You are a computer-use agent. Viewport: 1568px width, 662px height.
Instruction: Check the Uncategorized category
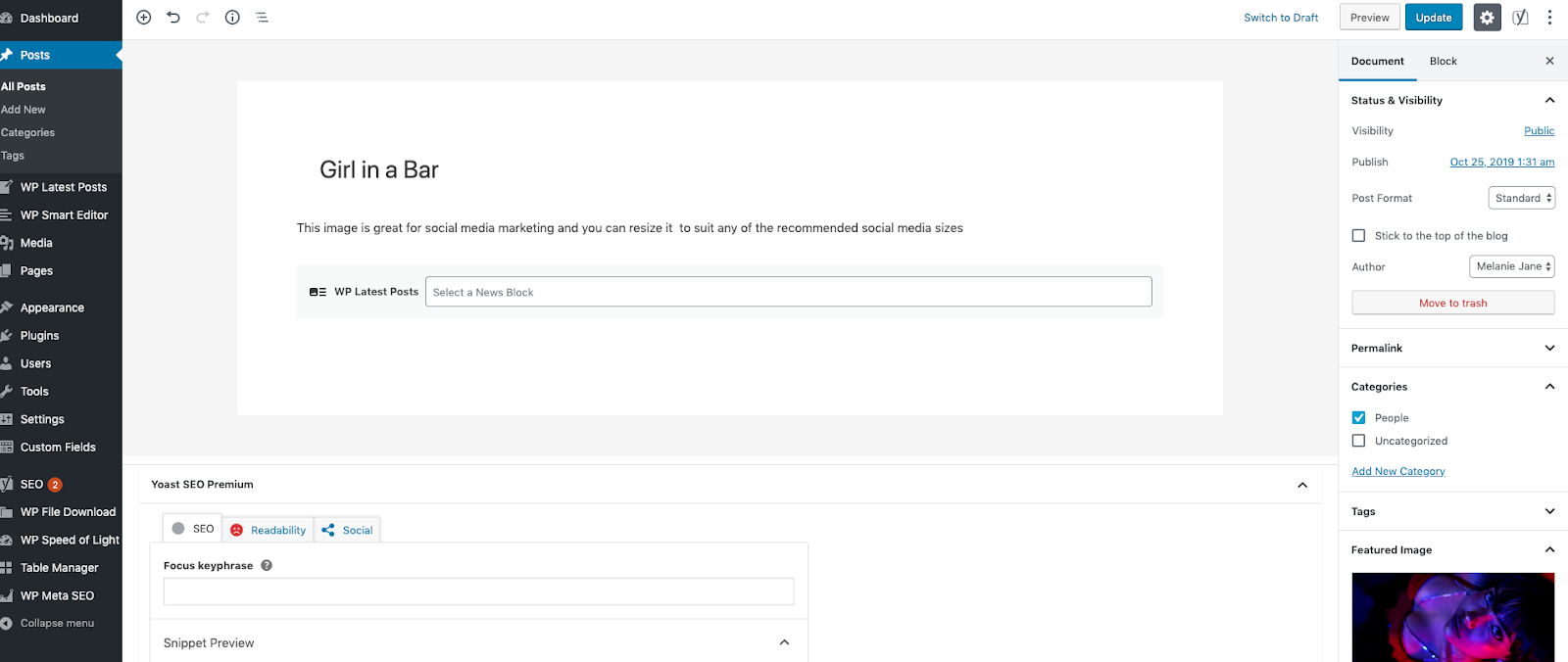(1358, 441)
